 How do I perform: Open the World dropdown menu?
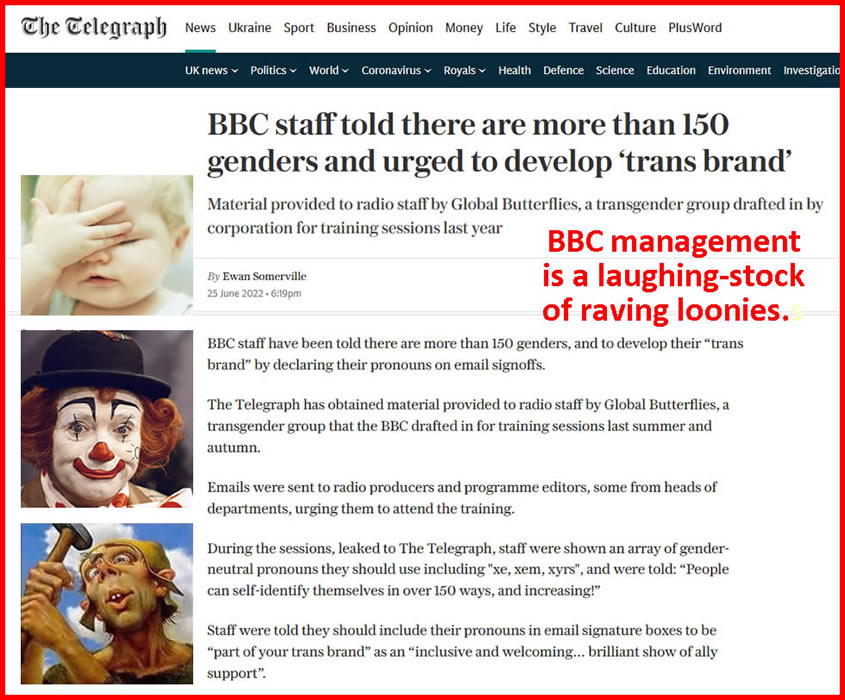pyautogui.click(x=329, y=71)
